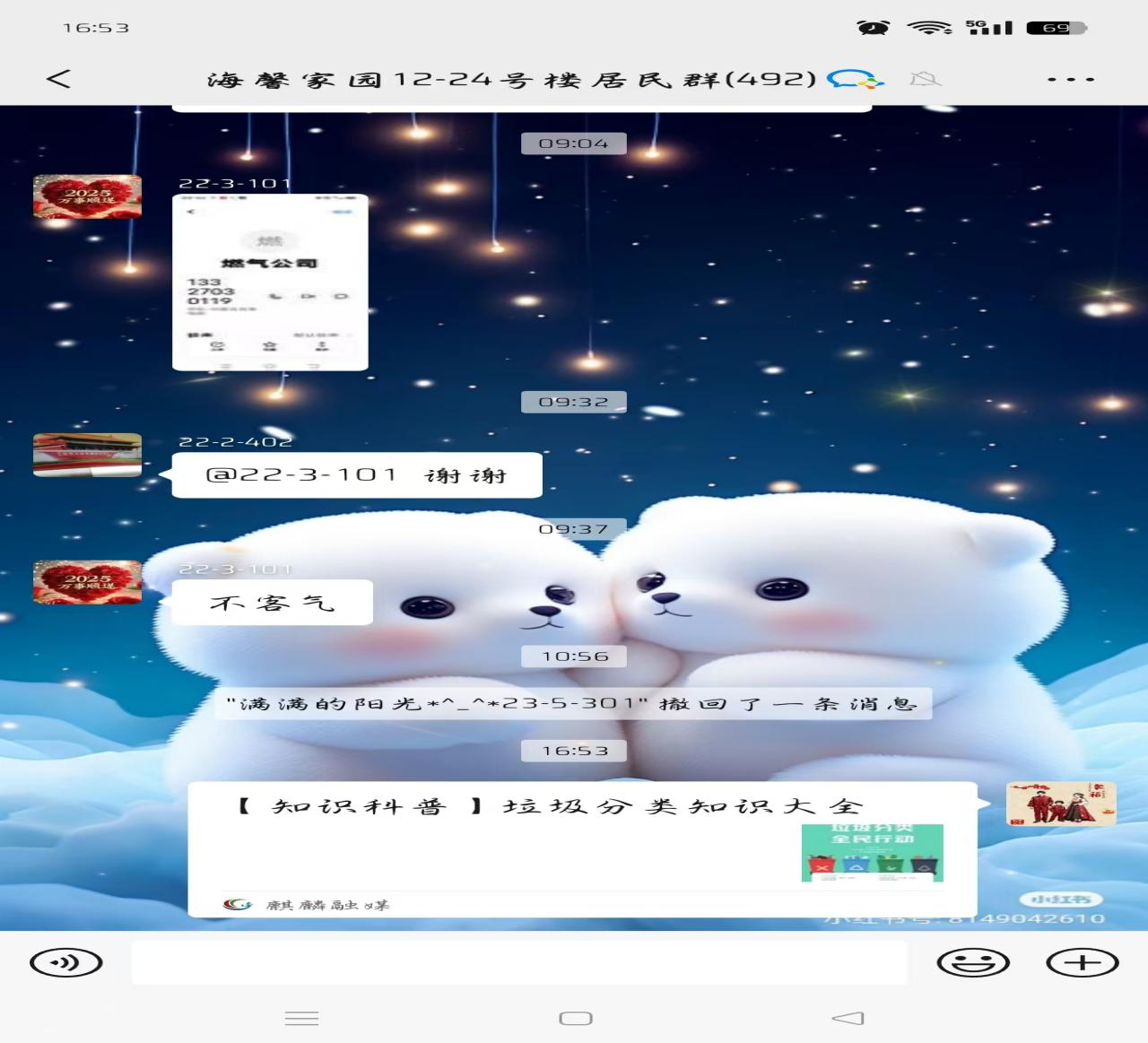Tap the alarm icon in the status bar
The height and width of the screenshot is (1043, 1148).
(x=874, y=28)
